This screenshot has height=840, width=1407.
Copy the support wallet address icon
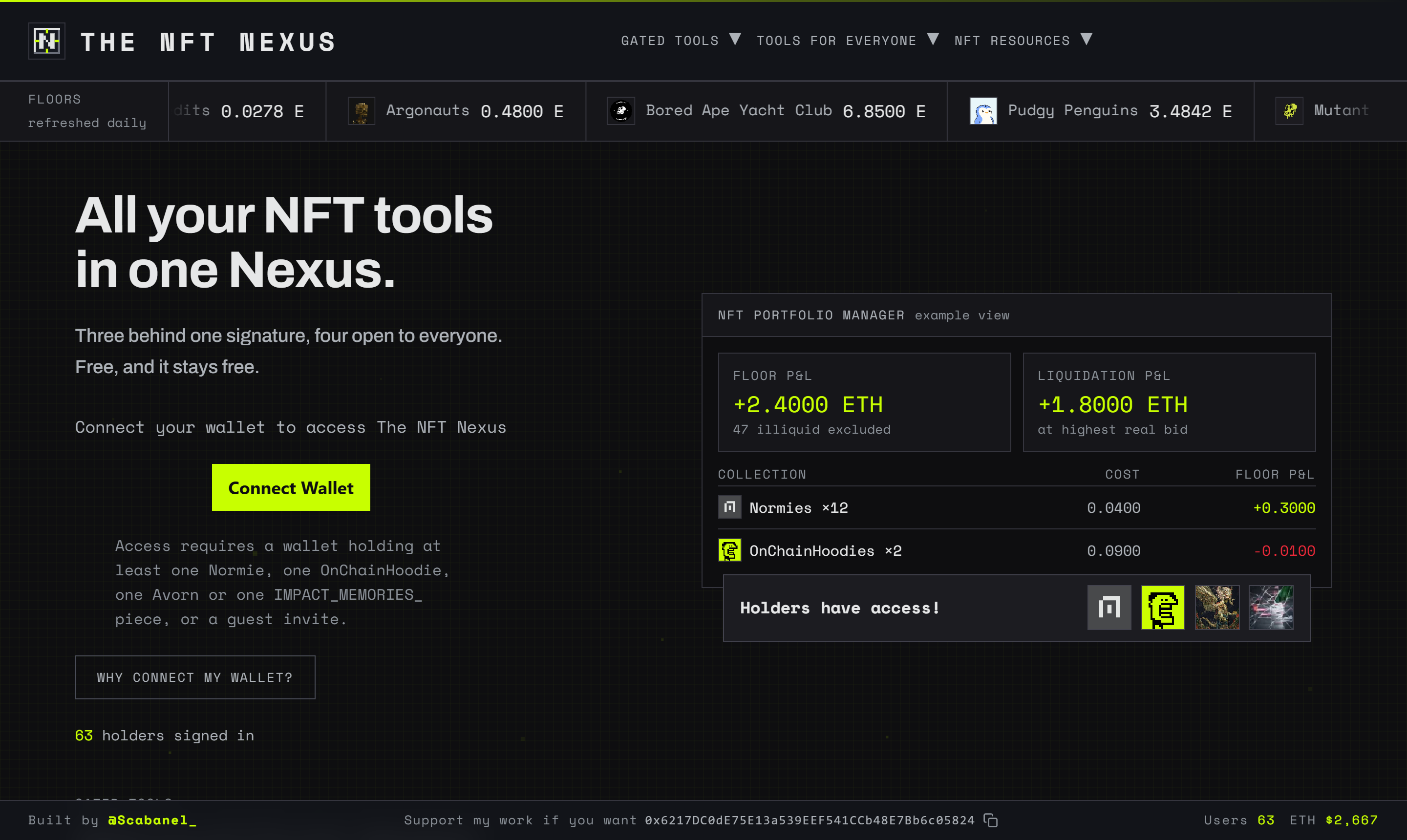coord(990,819)
